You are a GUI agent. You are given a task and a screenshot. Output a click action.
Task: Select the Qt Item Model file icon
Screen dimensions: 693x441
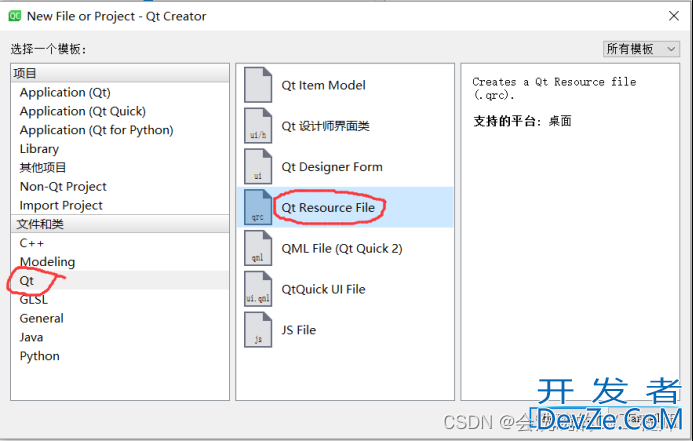(258, 85)
